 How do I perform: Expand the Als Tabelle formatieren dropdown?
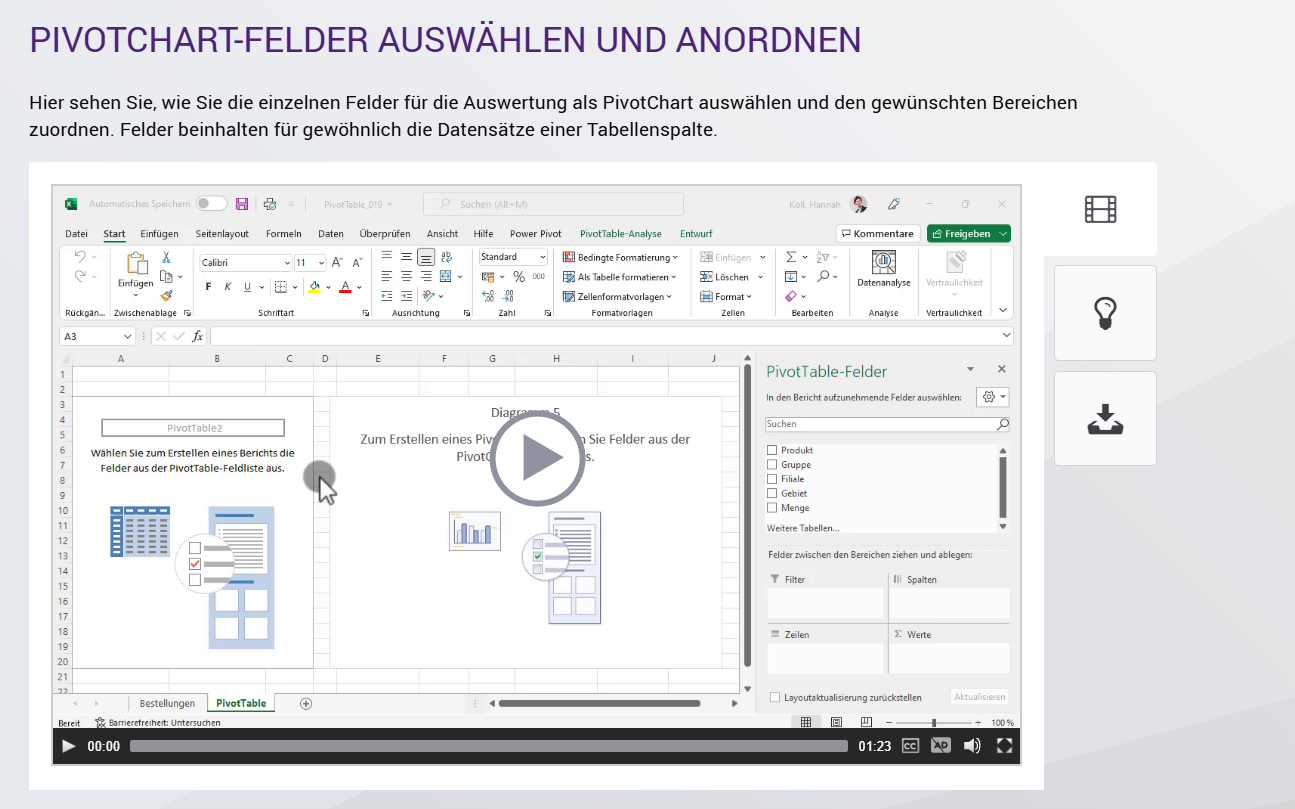[x=620, y=277]
